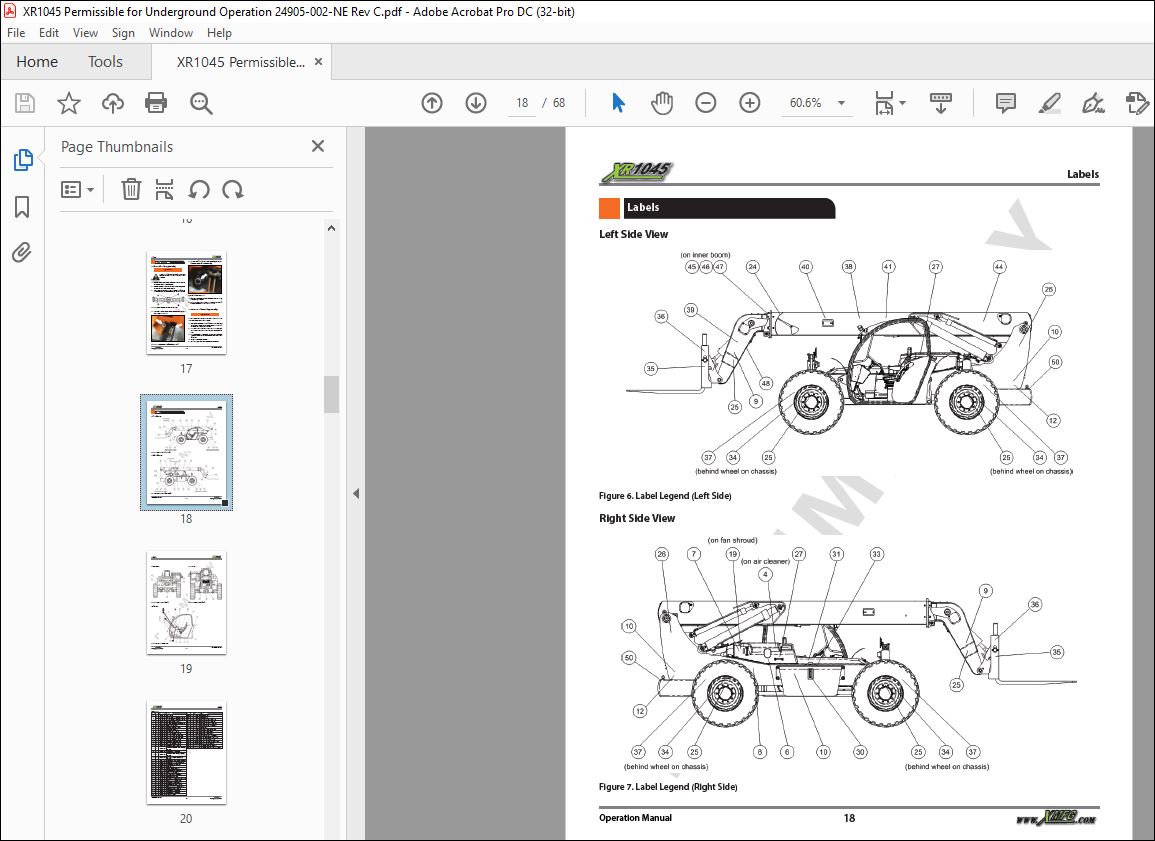
Task: Rotate page clockwise
Action: pos(233,189)
